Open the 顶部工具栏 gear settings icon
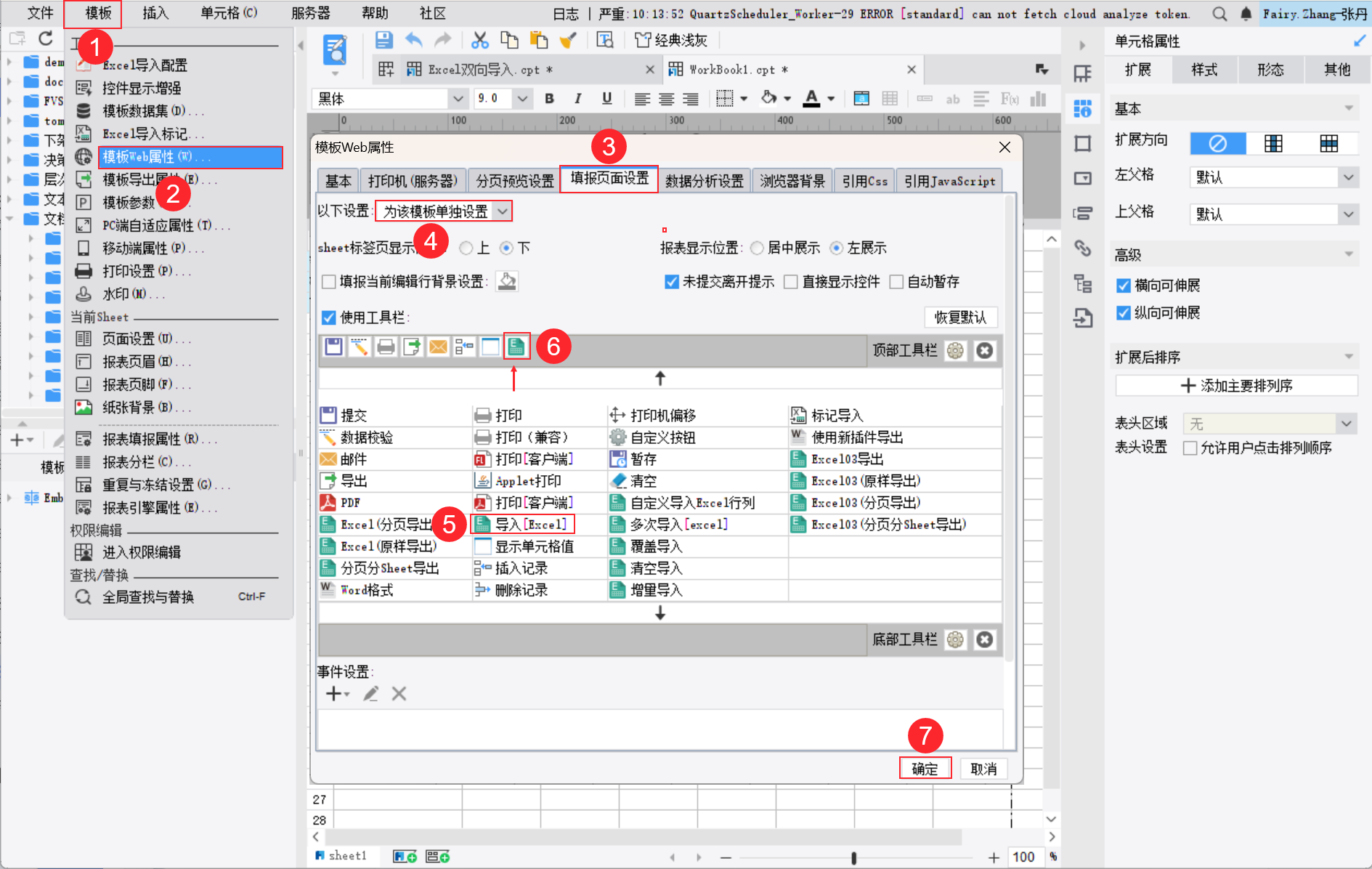The image size is (1372, 869). [956, 350]
